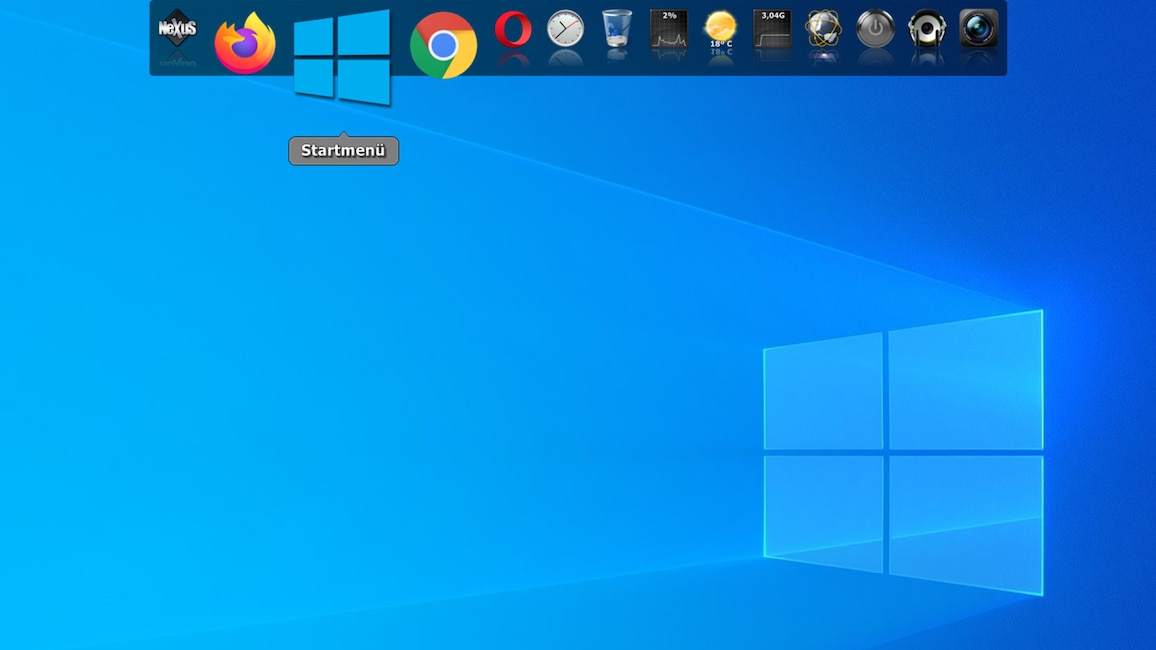Launch Google Chrome from the dock

443,45
